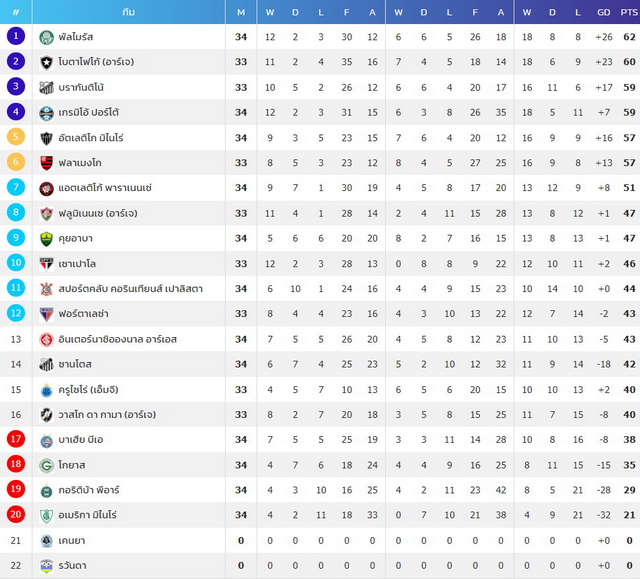Viewport: 640px width, 579px height.
Task: Click the rank 22 team row
Action: (320, 566)
